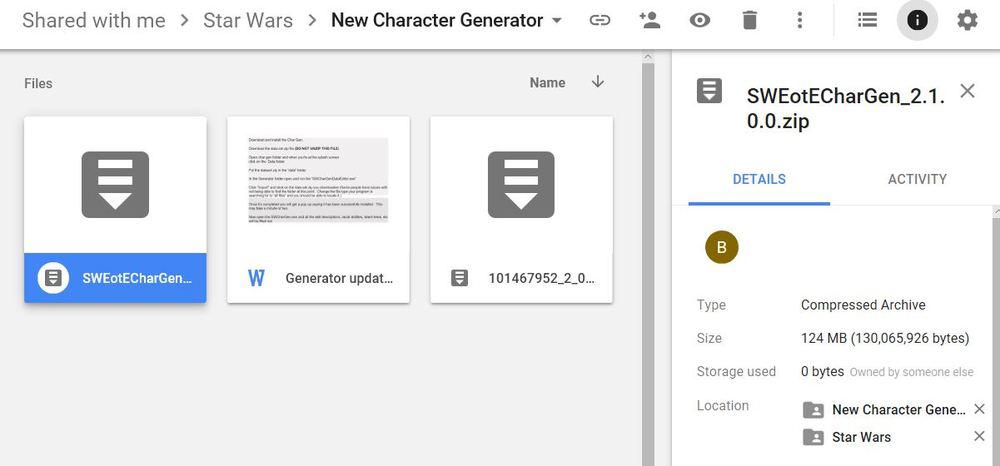
Task: Go to Shared with me breadcrumb
Action: 93,21
